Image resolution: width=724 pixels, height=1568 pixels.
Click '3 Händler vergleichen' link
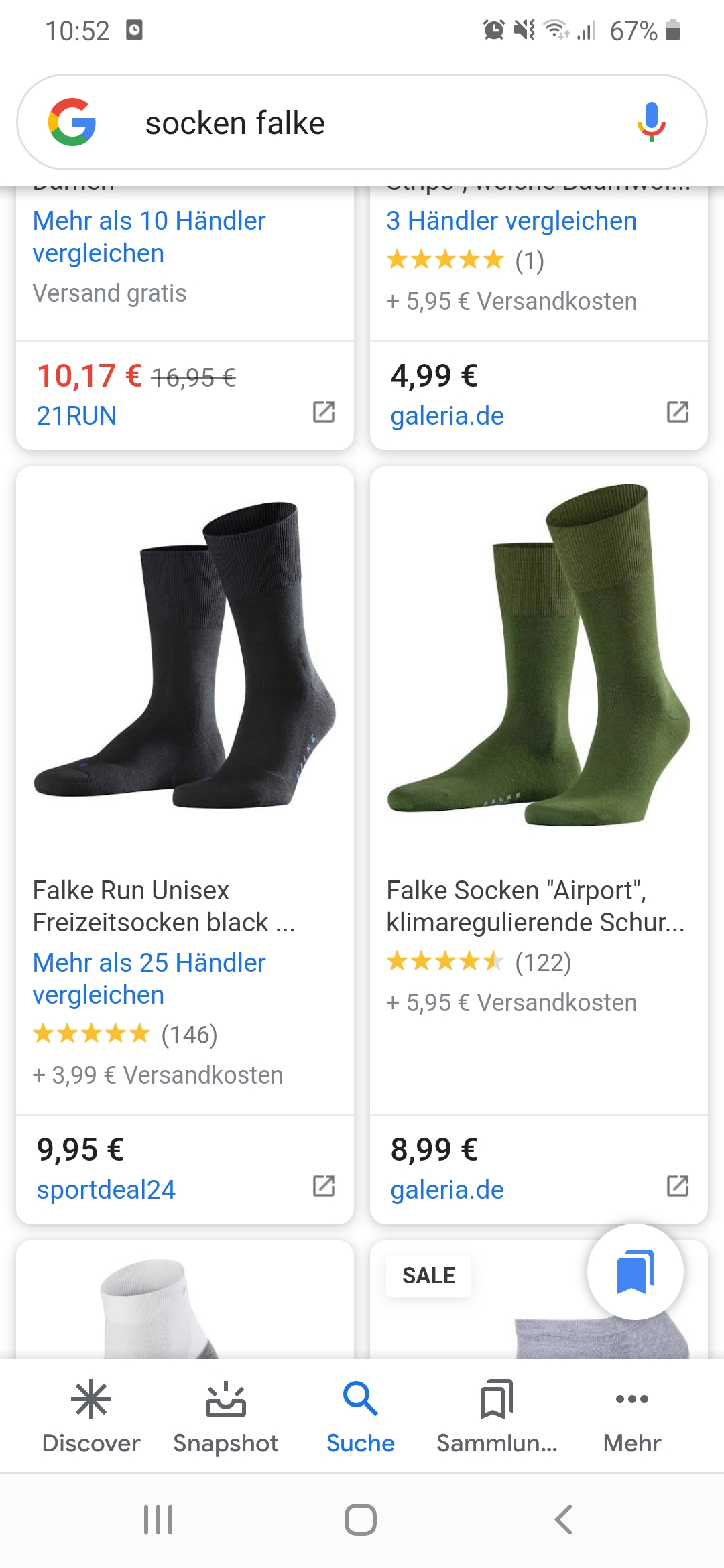(x=511, y=221)
